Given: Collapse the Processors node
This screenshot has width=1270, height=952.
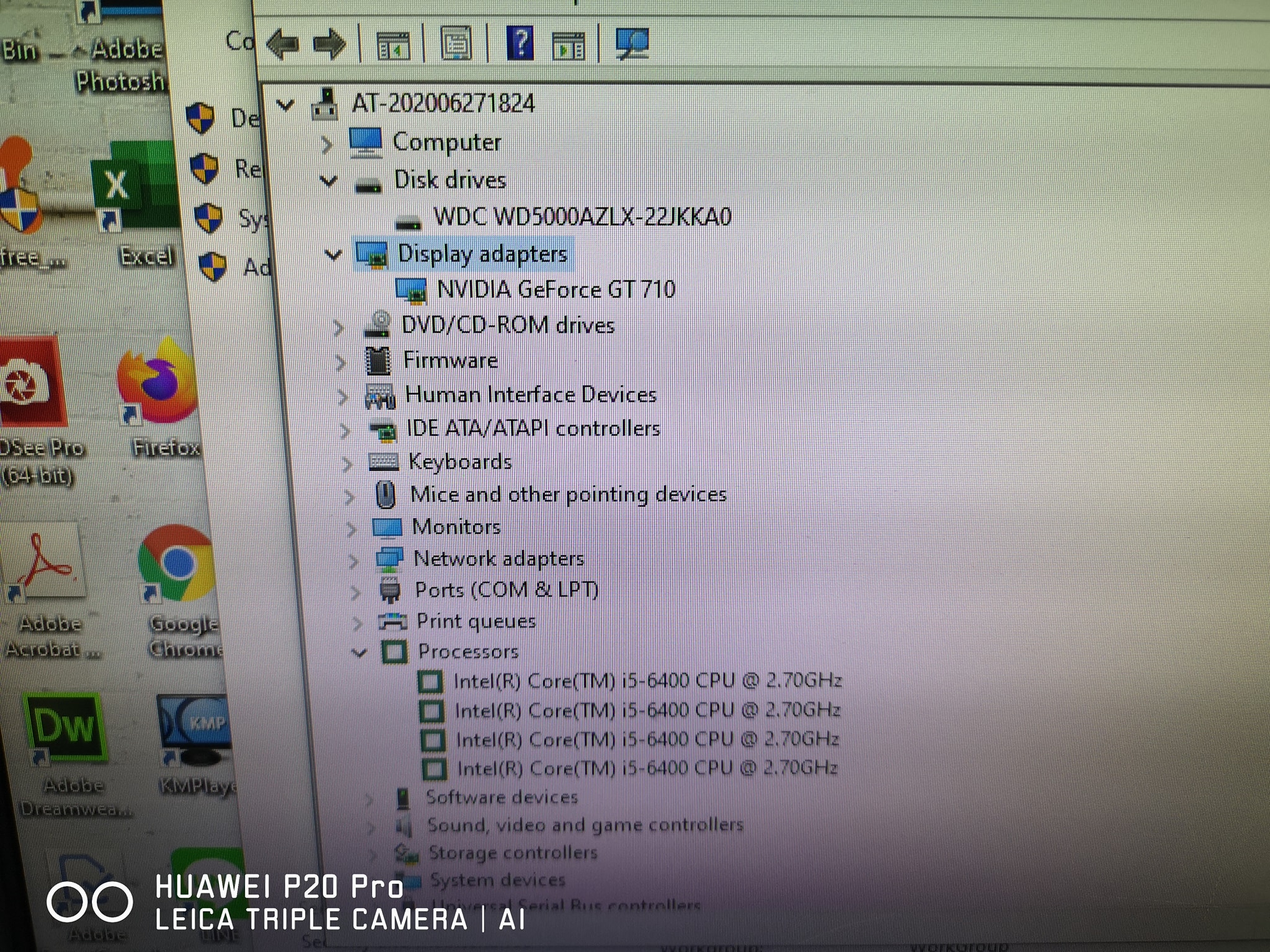Looking at the screenshot, I should tap(358, 651).
